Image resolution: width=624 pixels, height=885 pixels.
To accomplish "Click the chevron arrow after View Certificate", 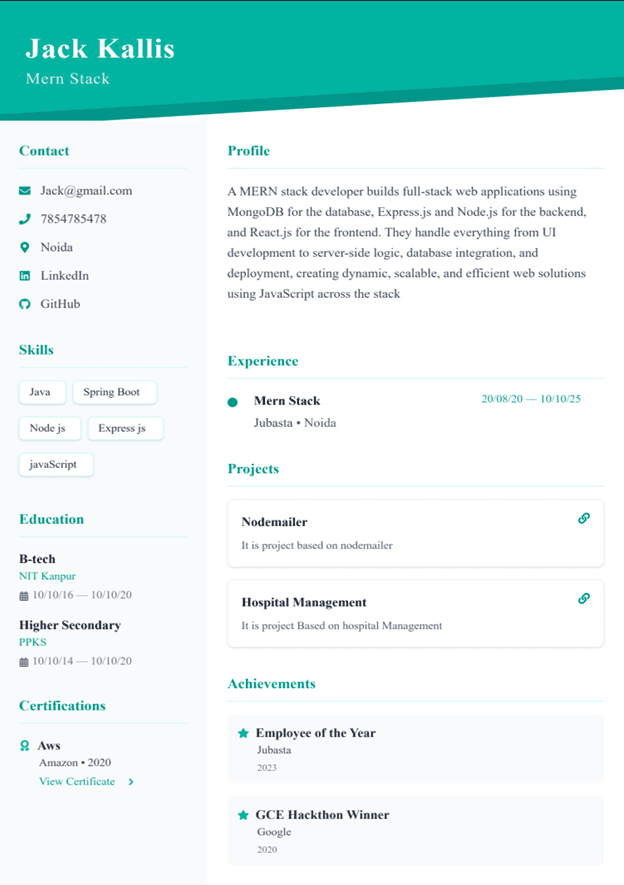I will pyautogui.click(x=131, y=782).
